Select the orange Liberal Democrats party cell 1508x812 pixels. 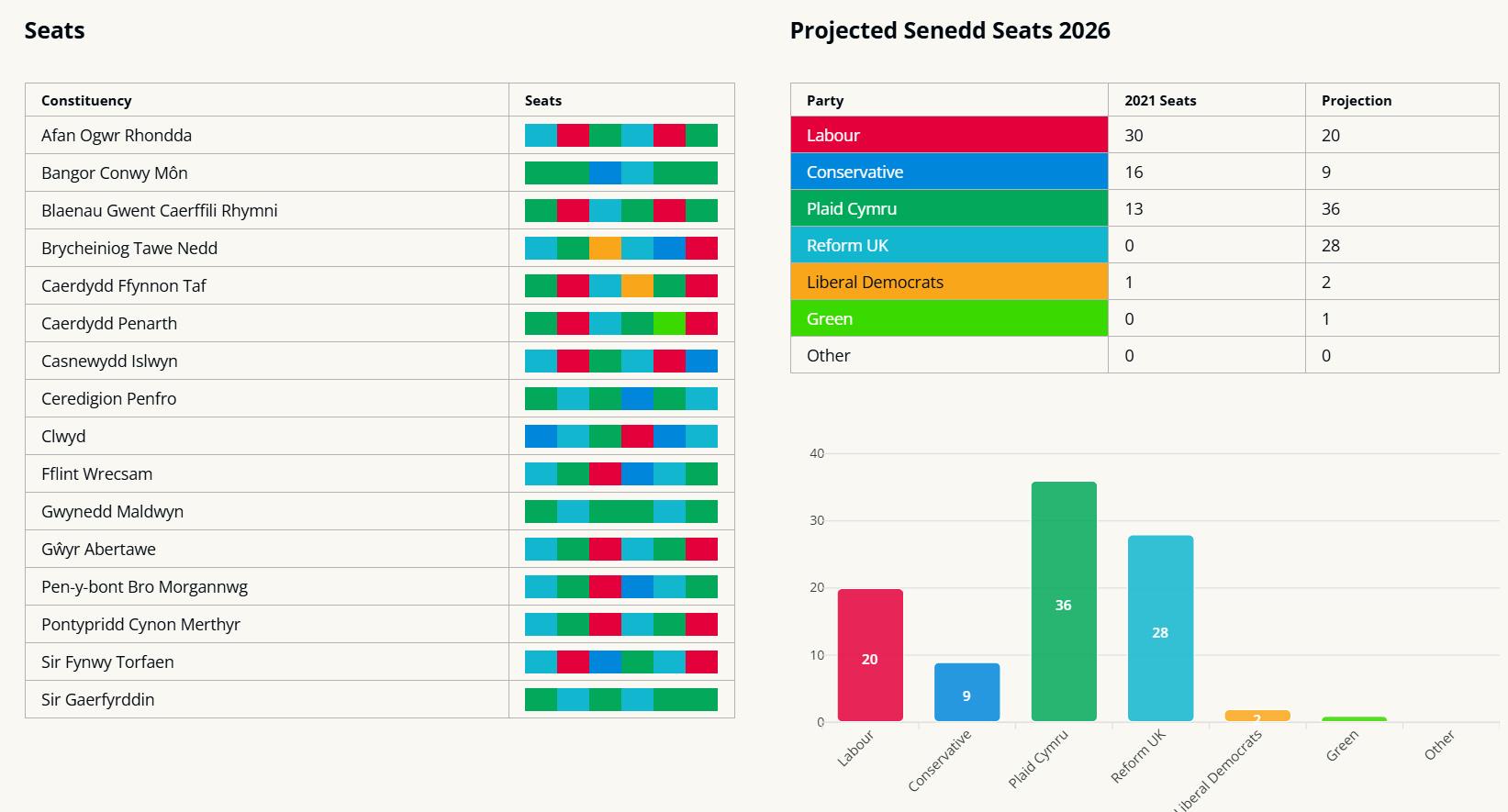pos(949,282)
